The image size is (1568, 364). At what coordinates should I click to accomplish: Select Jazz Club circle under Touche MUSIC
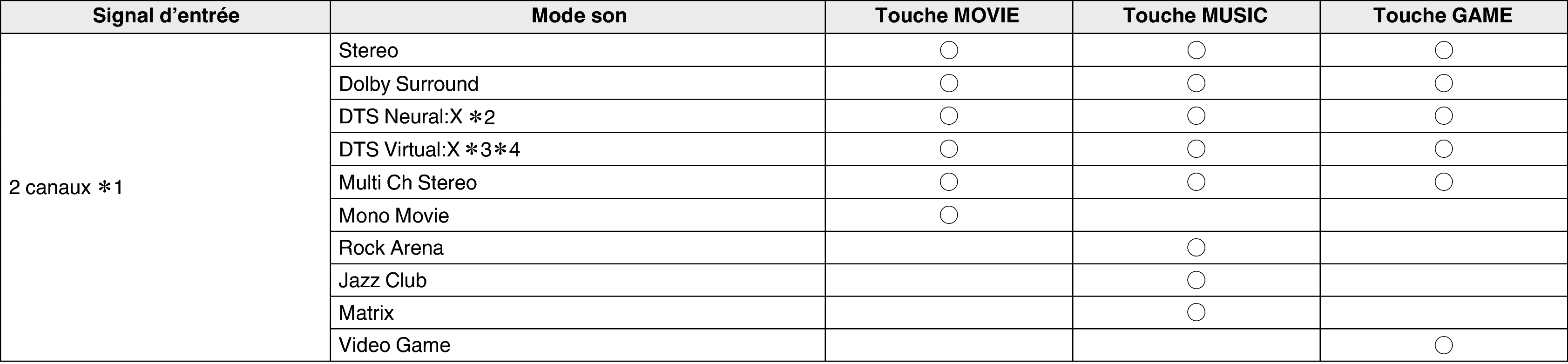pyautogui.click(x=1196, y=280)
